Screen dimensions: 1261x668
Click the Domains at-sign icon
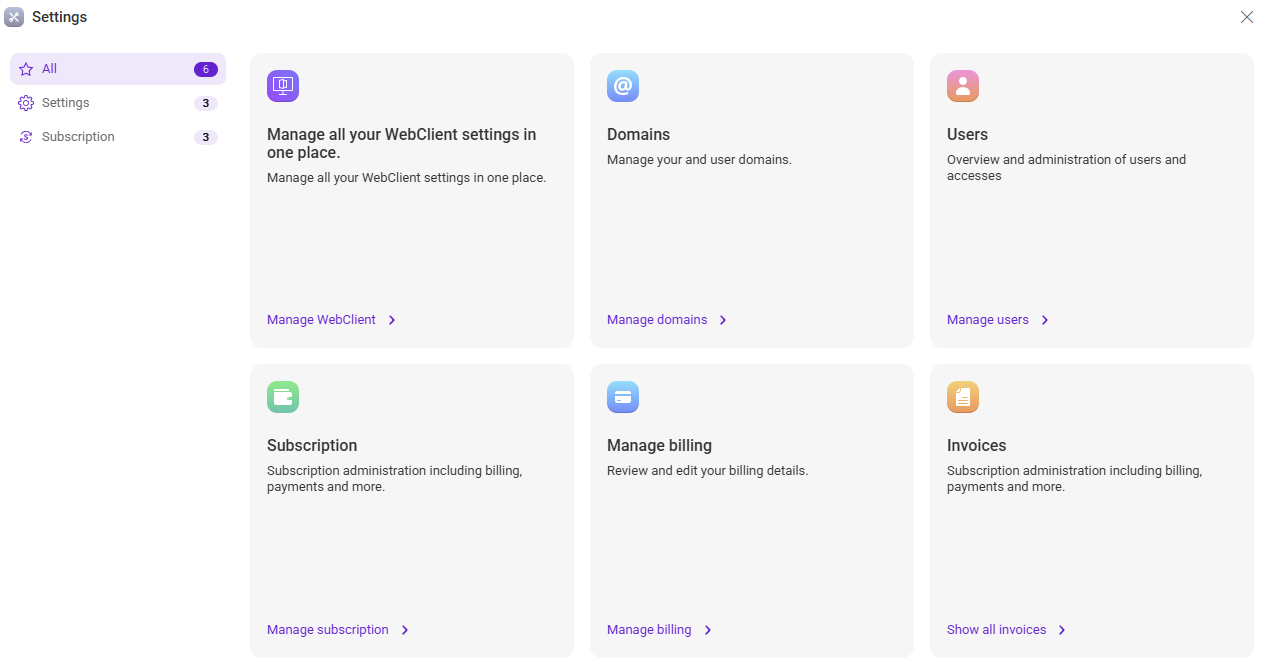click(623, 86)
